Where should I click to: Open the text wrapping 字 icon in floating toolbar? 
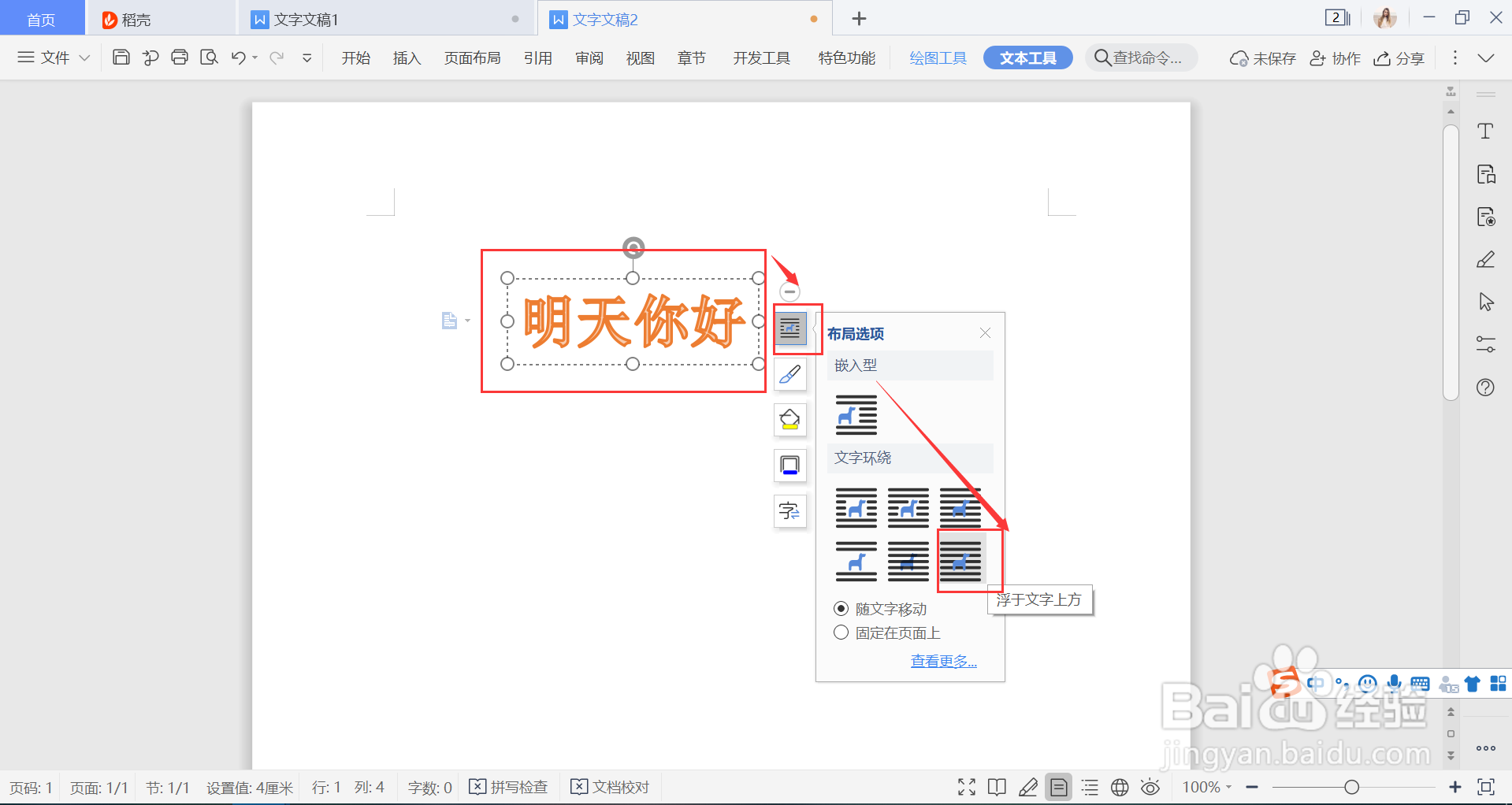pos(789,511)
